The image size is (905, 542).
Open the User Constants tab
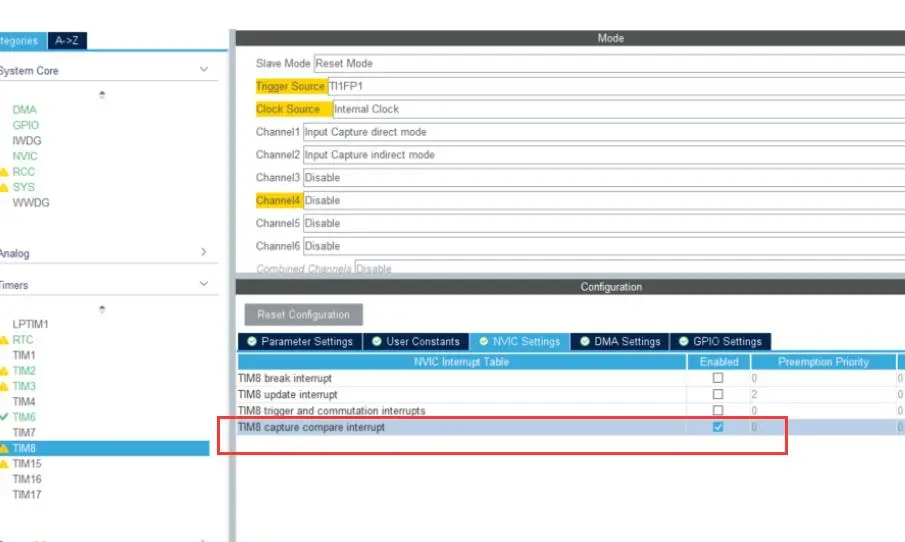pos(416,341)
